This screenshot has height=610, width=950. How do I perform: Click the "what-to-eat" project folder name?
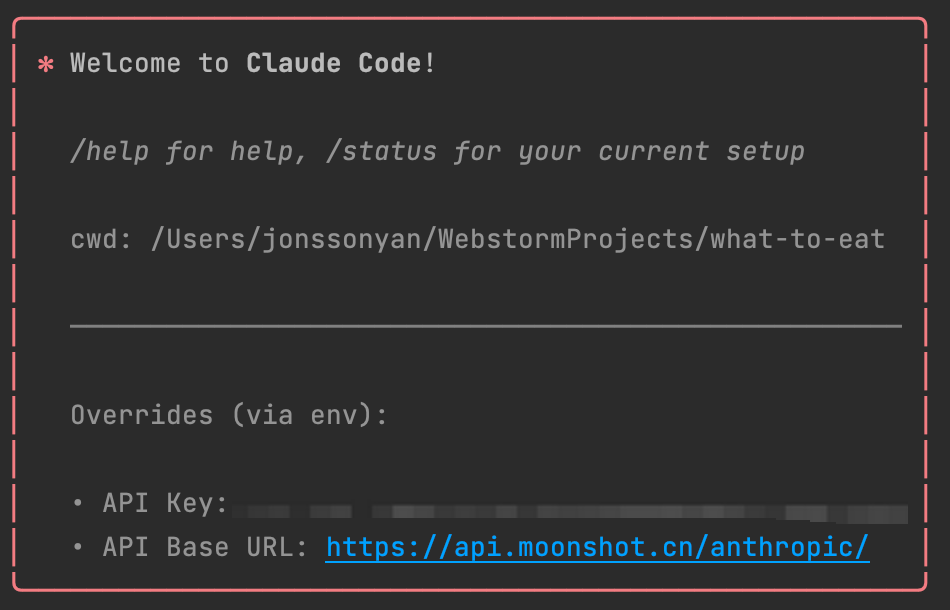point(797,240)
